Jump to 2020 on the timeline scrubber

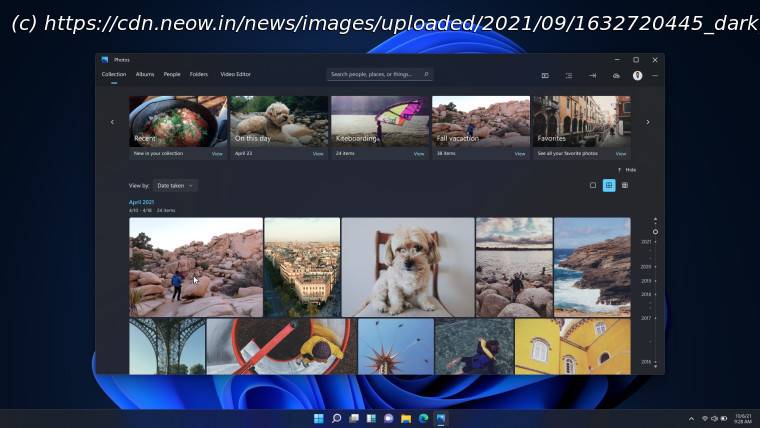pyautogui.click(x=646, y=267)
